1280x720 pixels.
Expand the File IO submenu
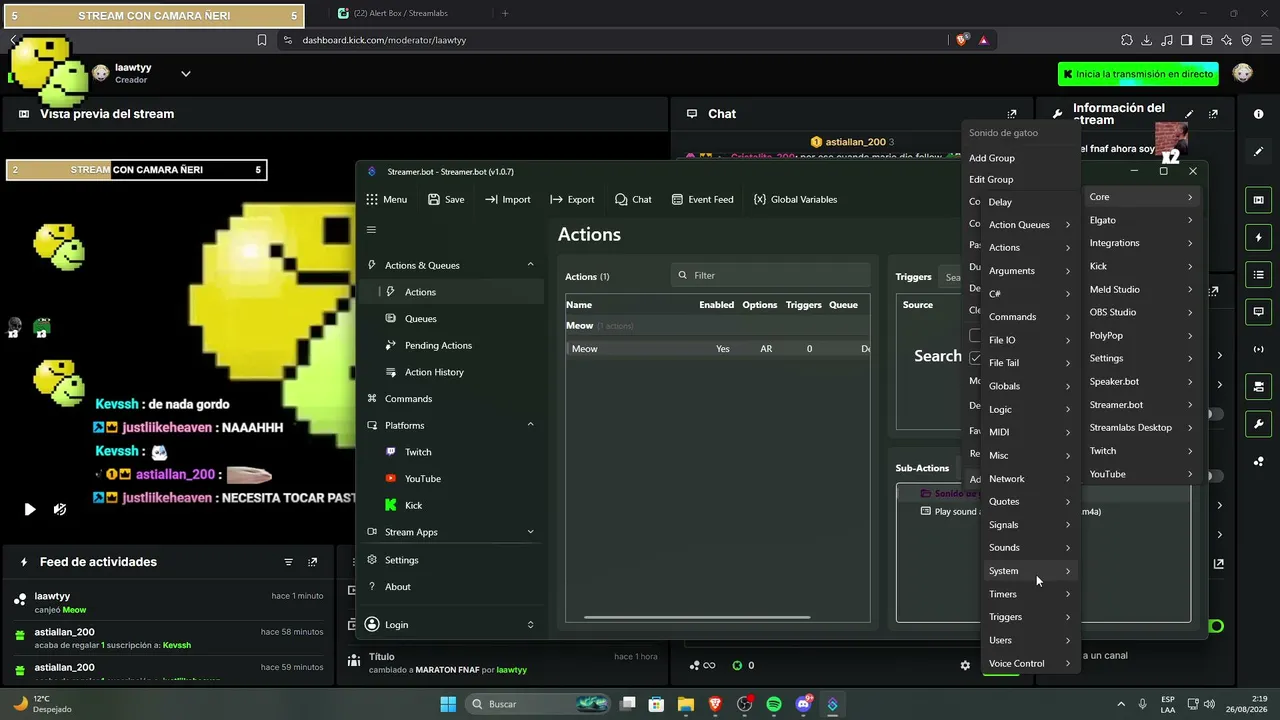coord(1029,340)
